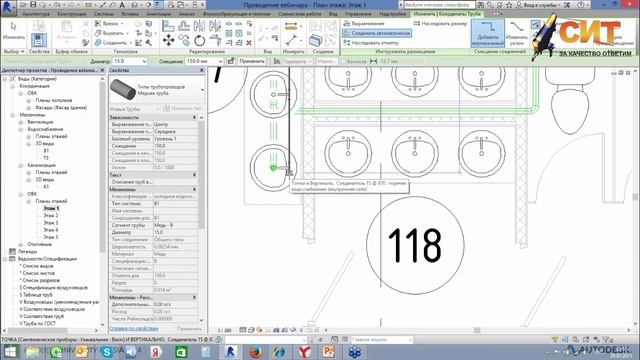Select the Move tool icon
The image size is (640, 360).
click(x=169, y=40)
